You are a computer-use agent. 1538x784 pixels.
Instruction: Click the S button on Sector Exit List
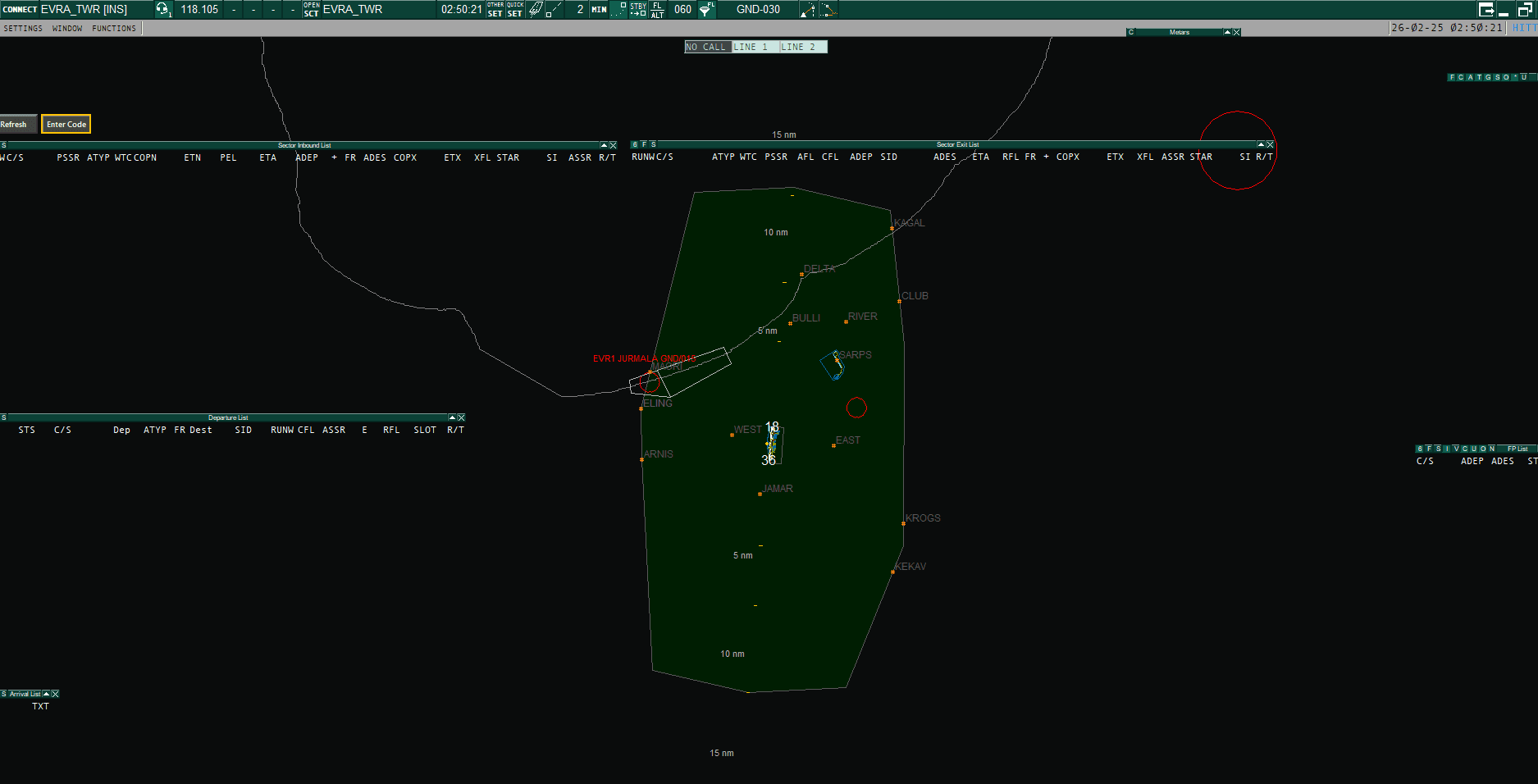click(654, 144)
